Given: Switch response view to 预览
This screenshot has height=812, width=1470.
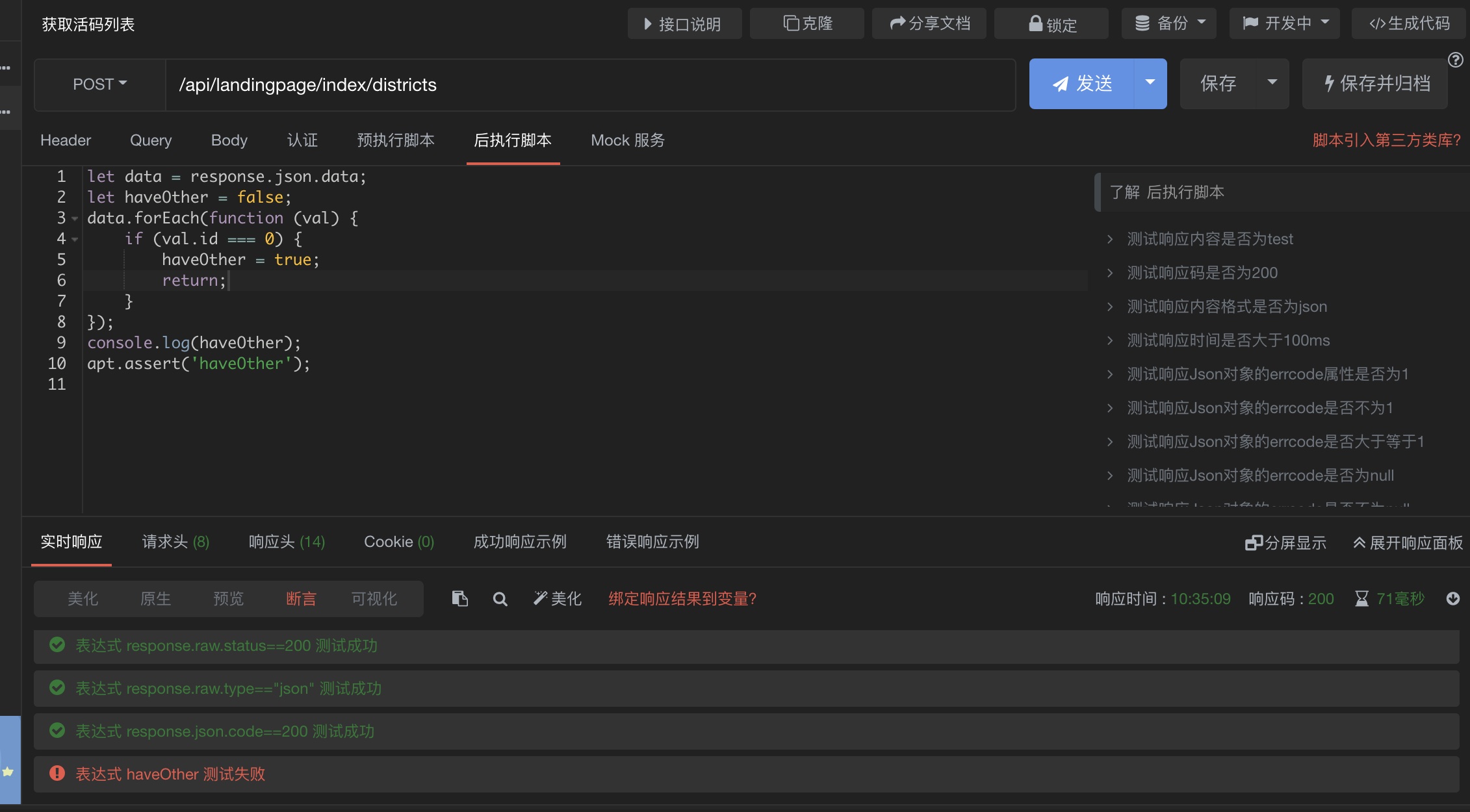Looking at the screenshot, I should pos(229,598).
